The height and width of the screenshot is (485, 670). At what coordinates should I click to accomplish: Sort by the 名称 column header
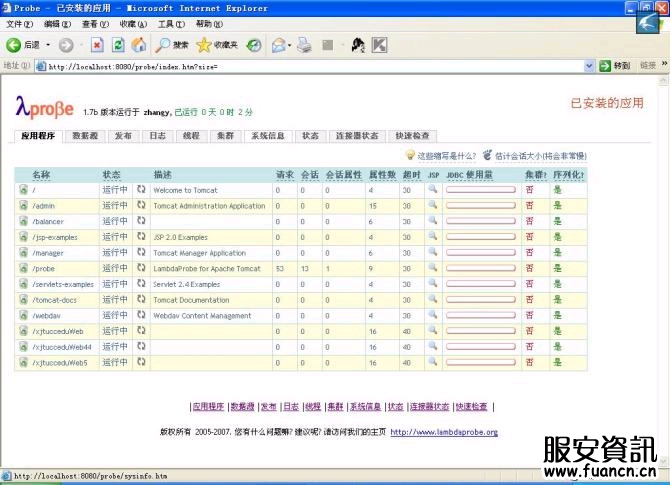tap(41, 175)
